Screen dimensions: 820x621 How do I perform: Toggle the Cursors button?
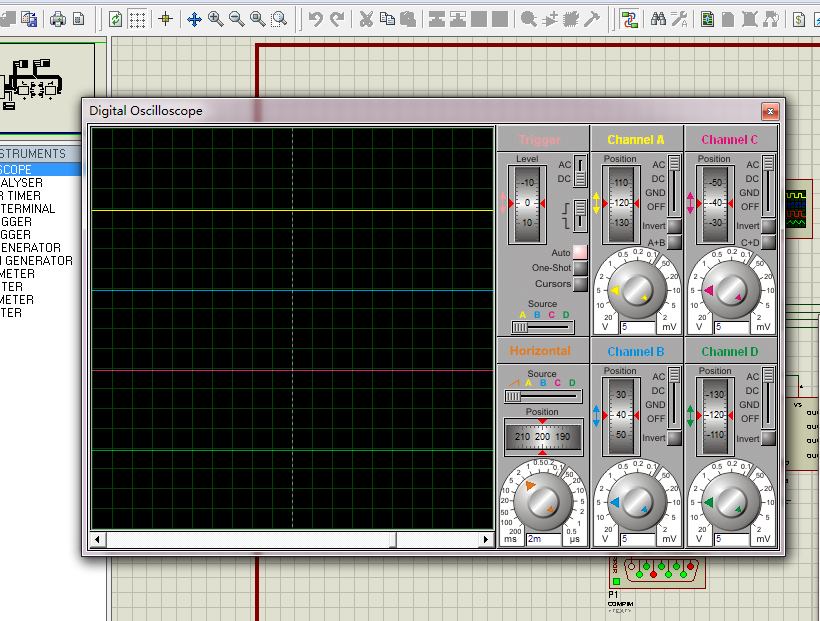click(x=580, y=284)
